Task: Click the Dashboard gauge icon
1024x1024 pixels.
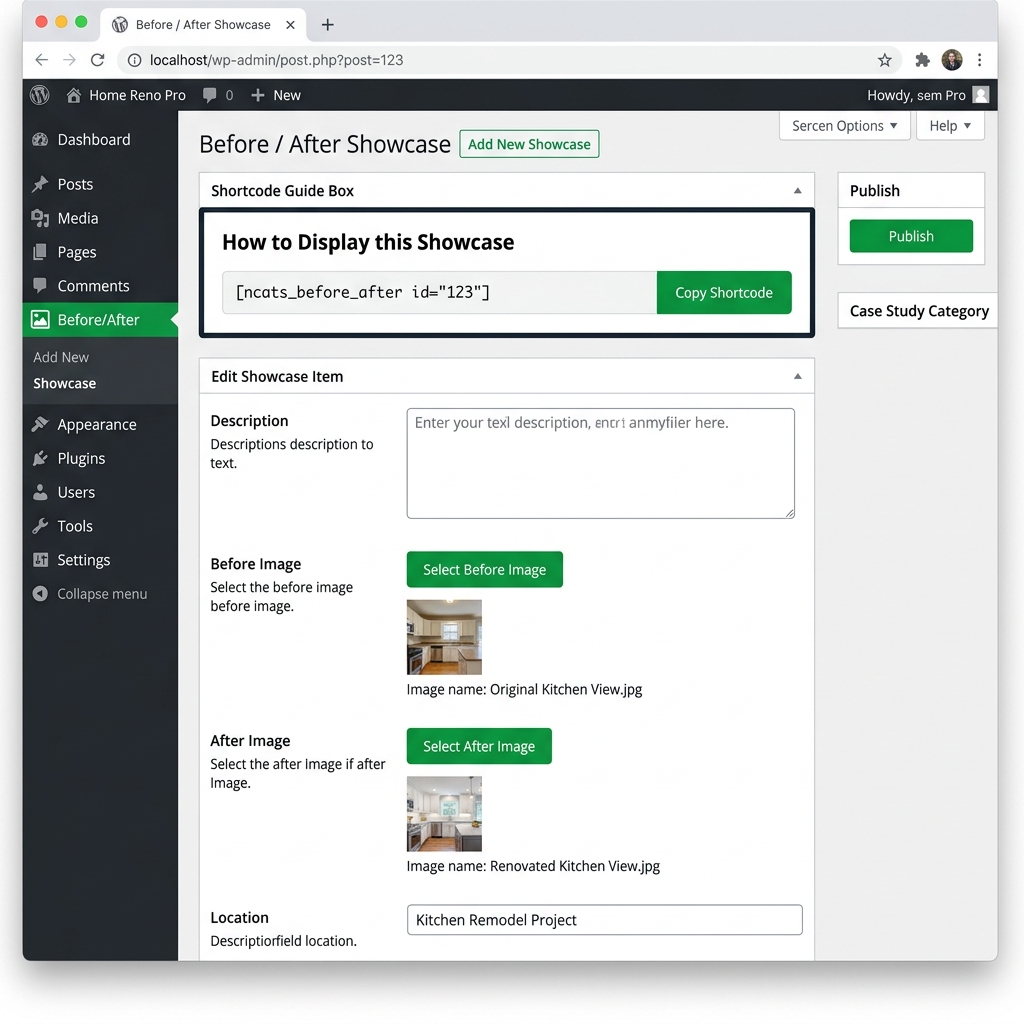Action: coord(40,140)
